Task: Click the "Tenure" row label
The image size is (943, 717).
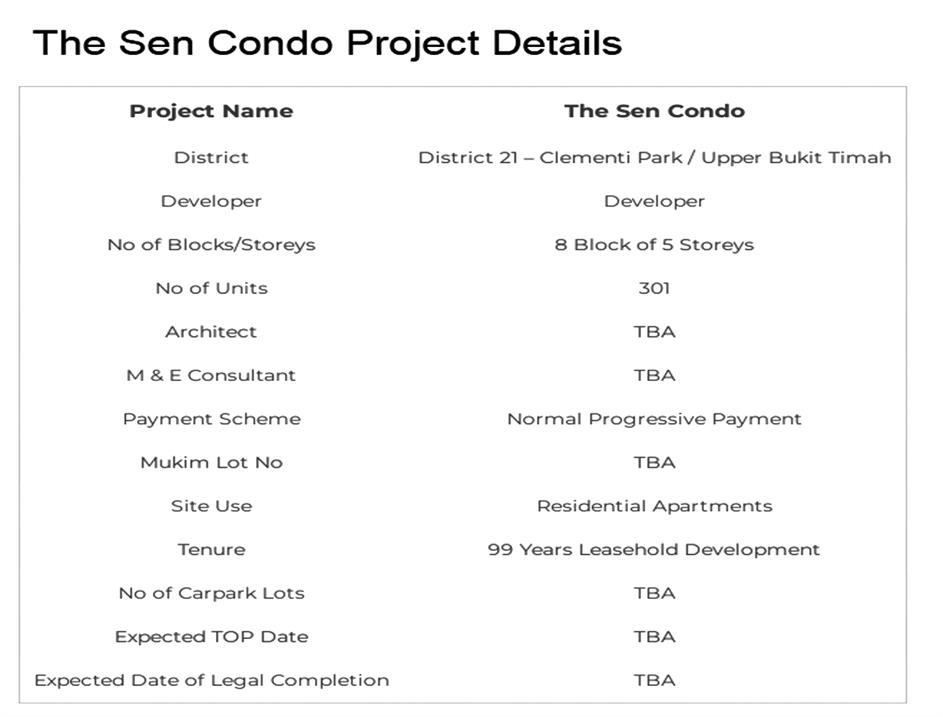Action: click(211, 549)
